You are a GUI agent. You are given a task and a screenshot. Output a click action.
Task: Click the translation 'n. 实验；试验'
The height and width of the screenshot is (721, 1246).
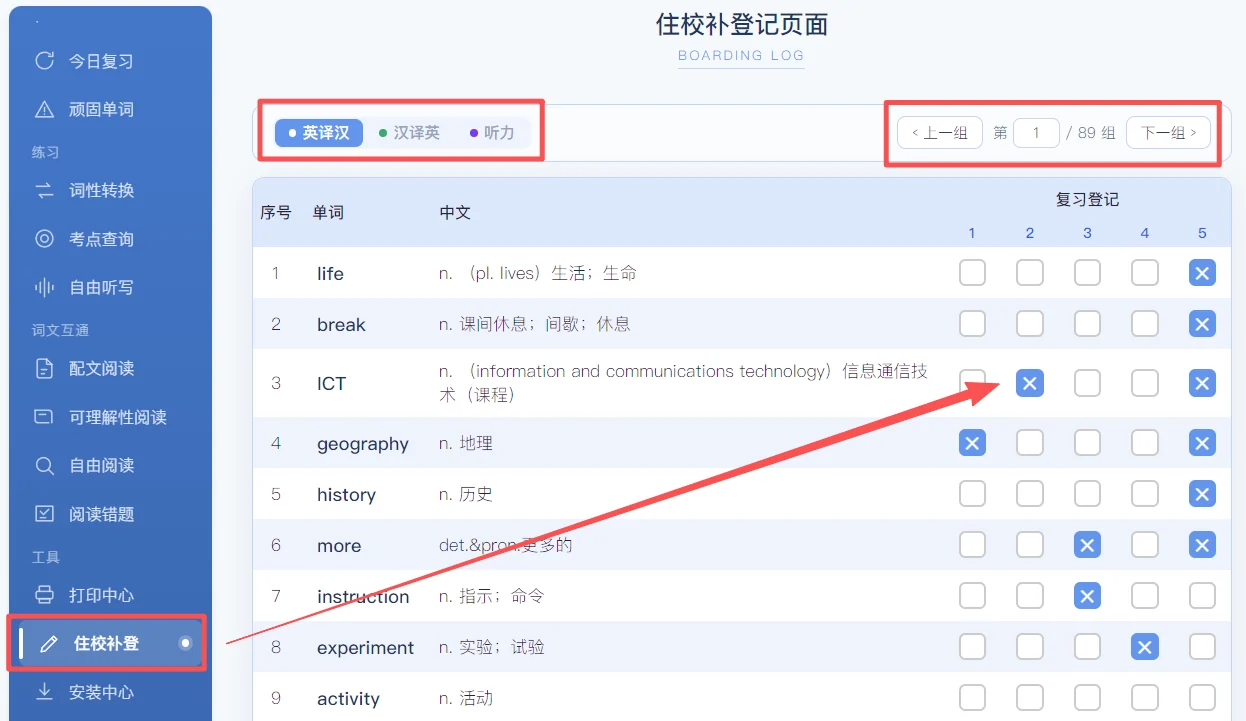tap(492, 647)
